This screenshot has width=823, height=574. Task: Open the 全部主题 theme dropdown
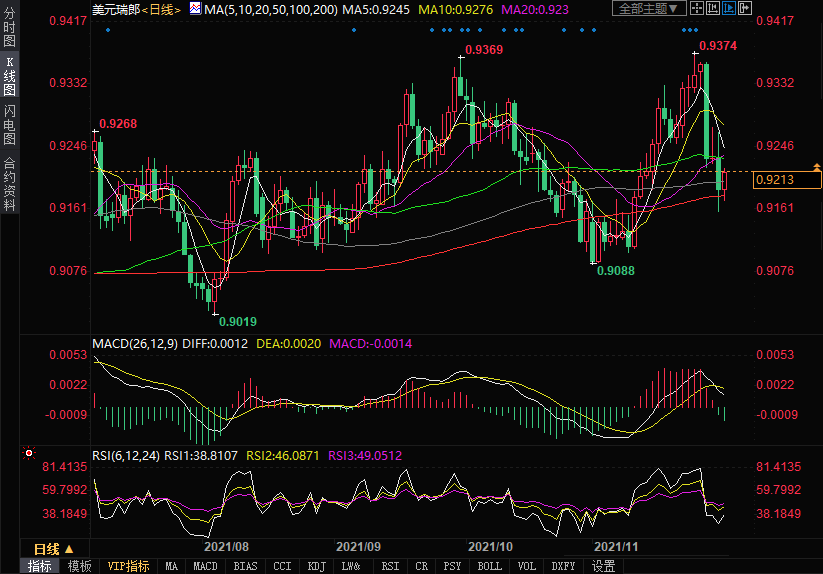click(650, 8)
